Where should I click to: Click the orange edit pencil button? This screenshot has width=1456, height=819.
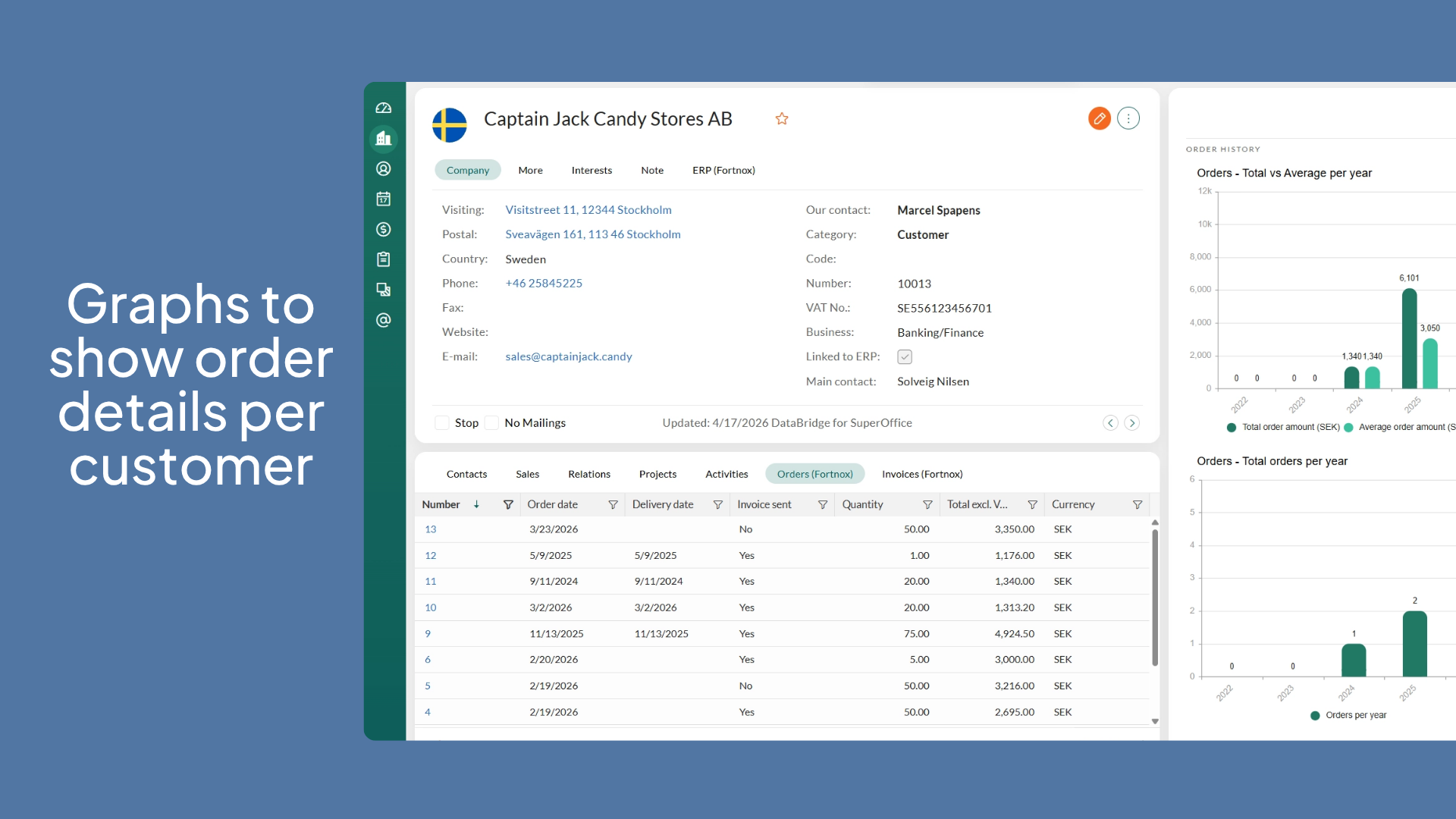click(x=1099, y=118)
